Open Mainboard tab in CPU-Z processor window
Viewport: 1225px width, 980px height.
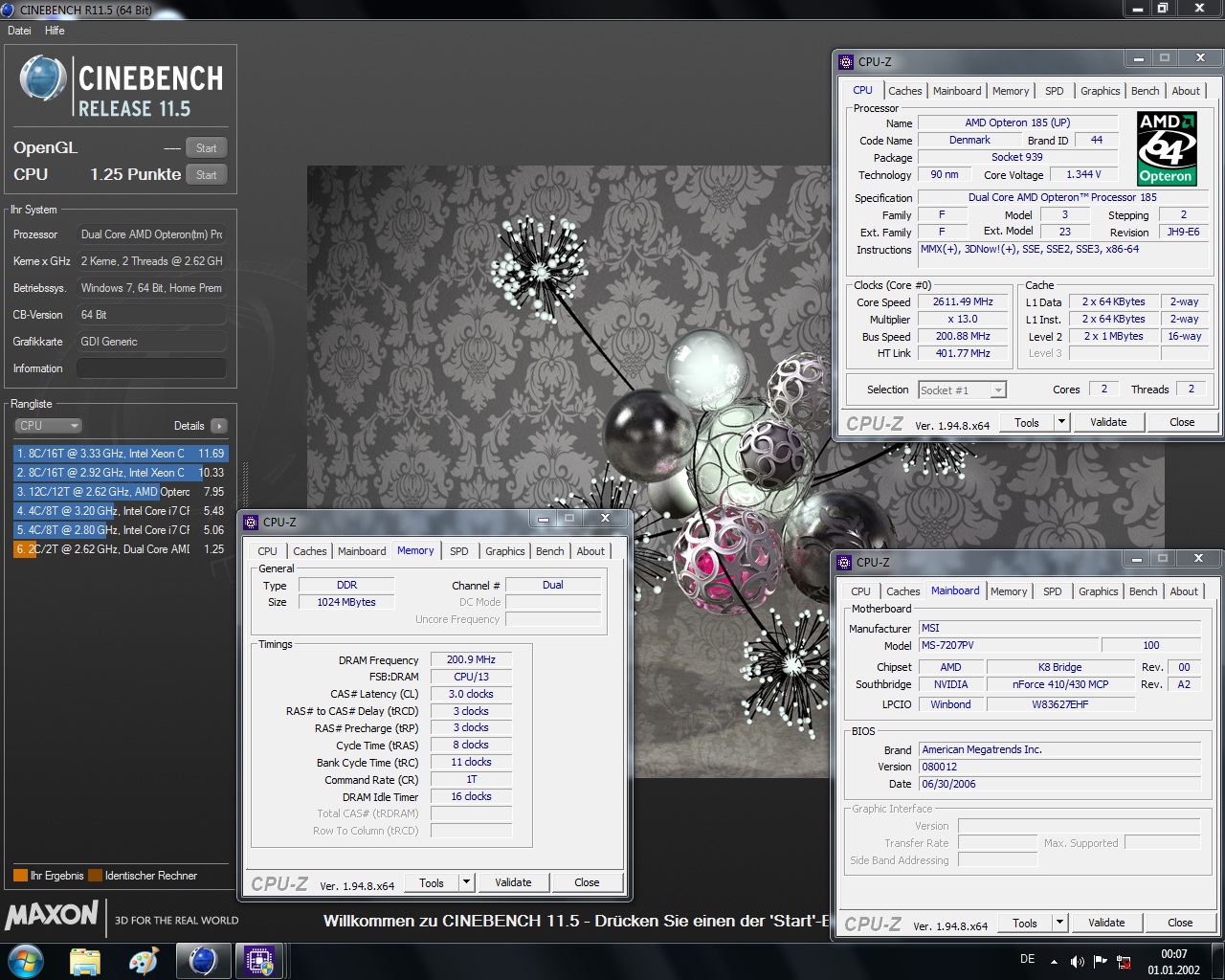pos(957,91)
